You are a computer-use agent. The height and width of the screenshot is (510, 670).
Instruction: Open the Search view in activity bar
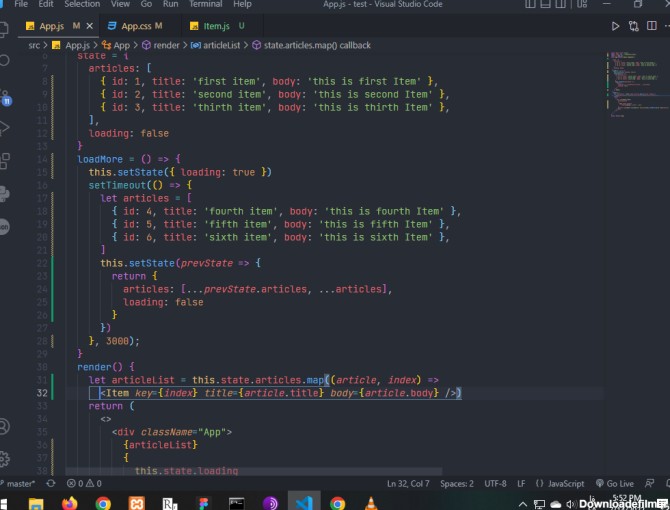4,60
